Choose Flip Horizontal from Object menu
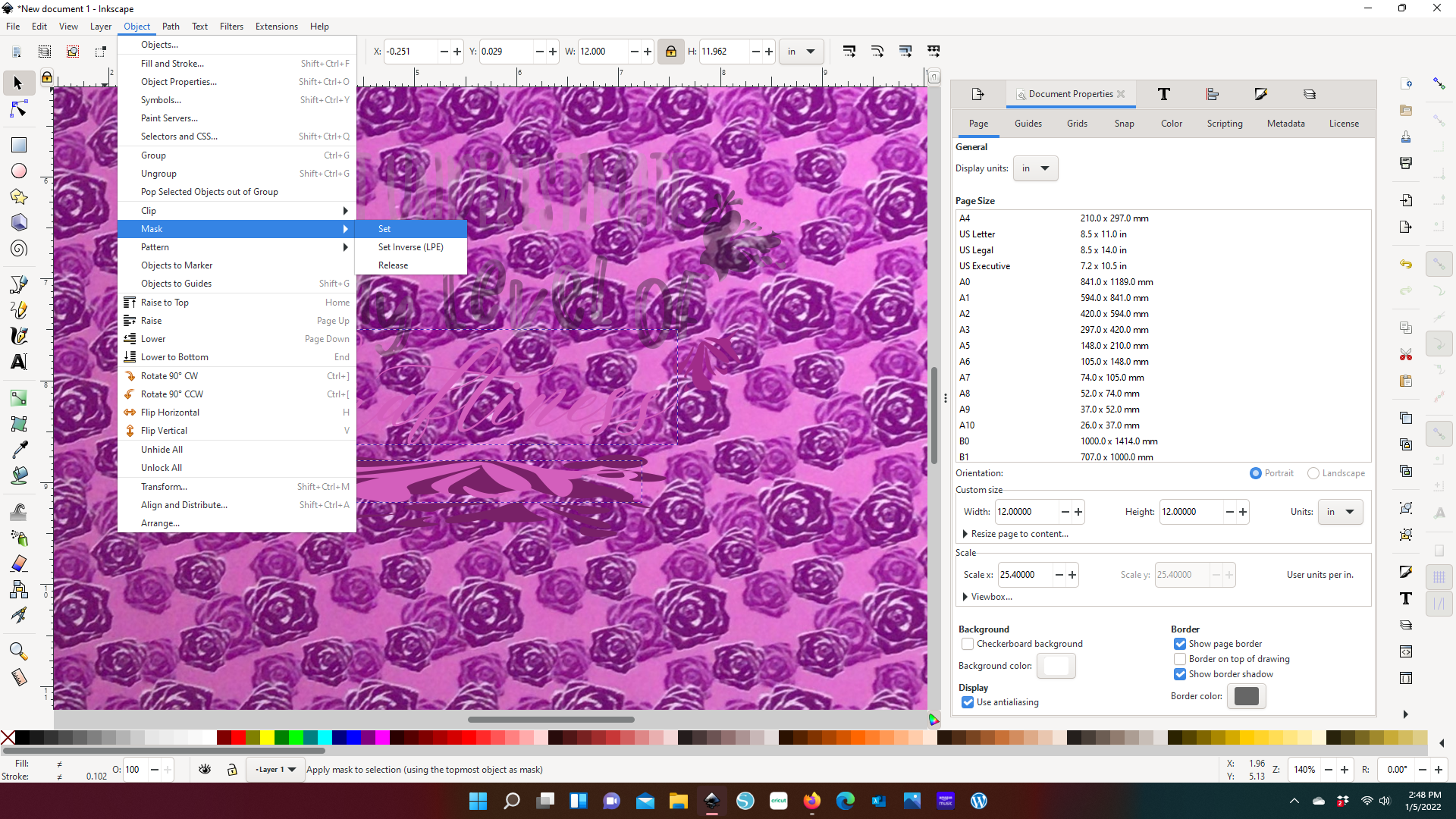This screenshot has height=819, width=1456. coord(170,413)
